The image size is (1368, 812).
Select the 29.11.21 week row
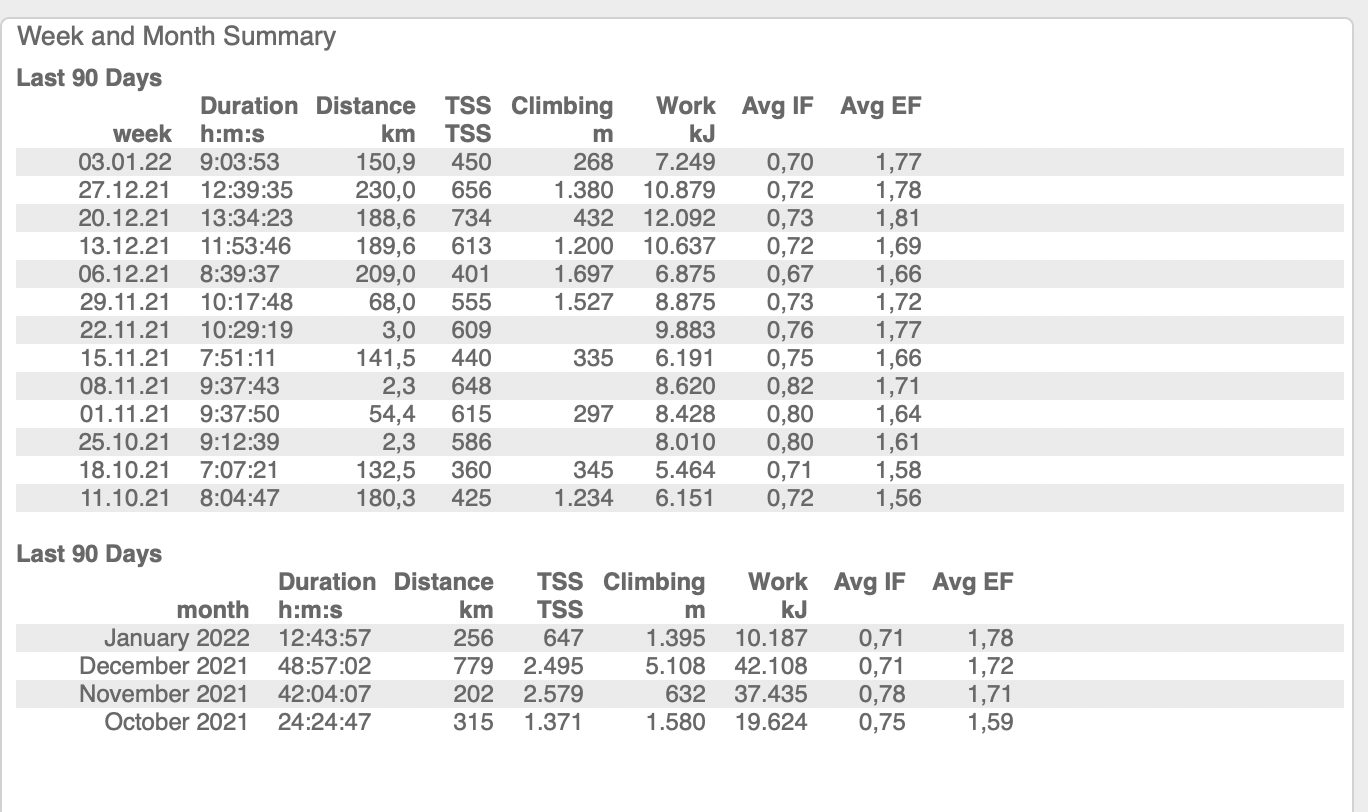coord(126,302)
